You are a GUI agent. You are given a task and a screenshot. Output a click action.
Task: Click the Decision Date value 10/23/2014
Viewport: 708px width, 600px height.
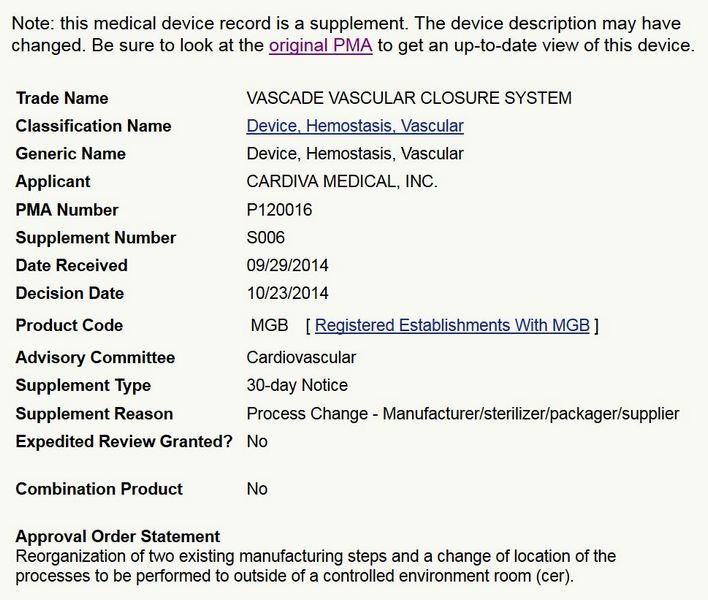tap(287, 294)
